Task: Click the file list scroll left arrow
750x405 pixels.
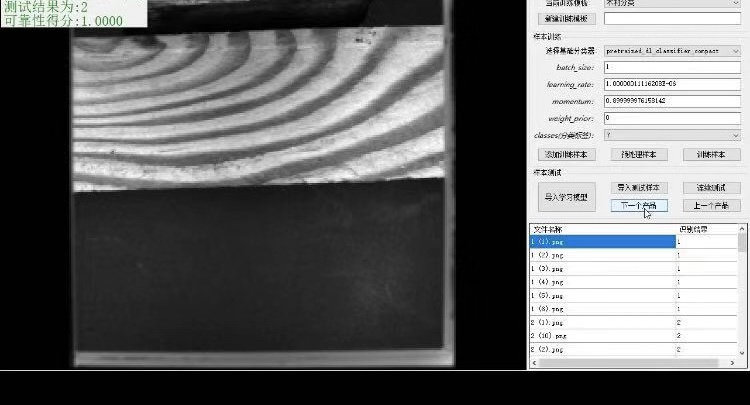Action: click(x=534, y=363)
